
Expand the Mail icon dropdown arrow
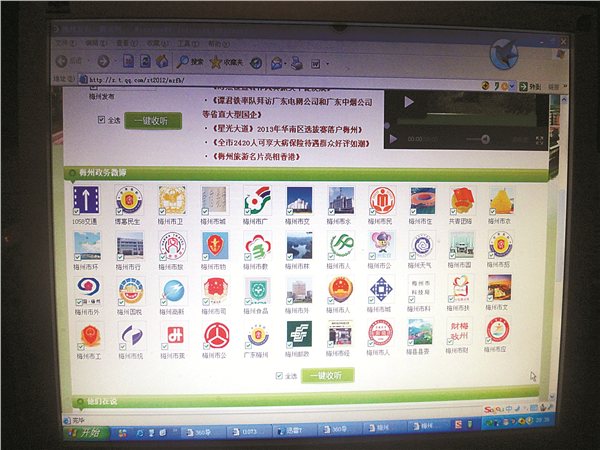tap(285, 64)
